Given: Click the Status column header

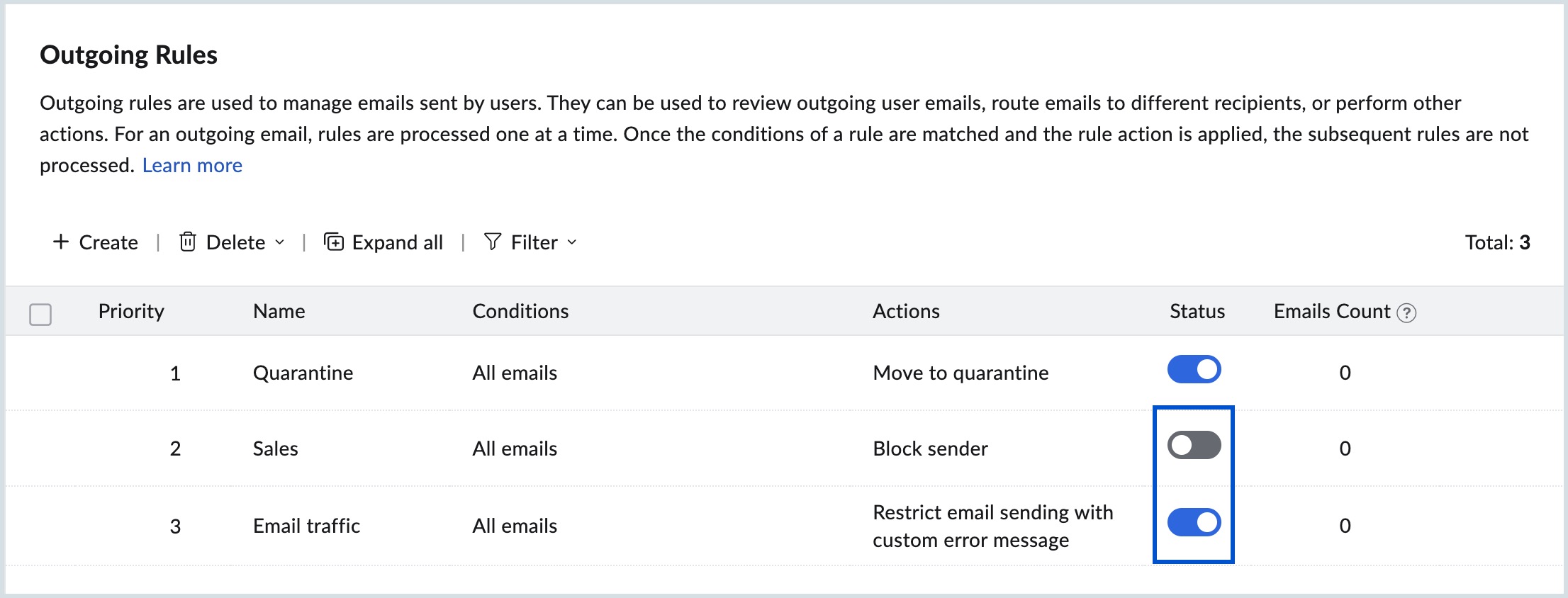Looking at the screenshot, I should click(x=1197, y=311).
